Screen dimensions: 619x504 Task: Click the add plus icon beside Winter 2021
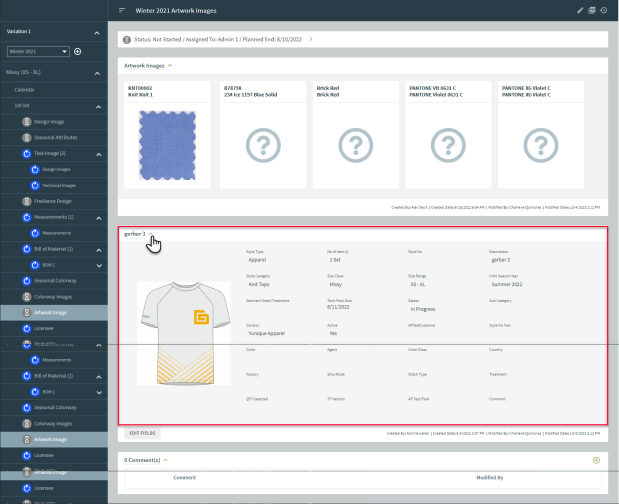[78, 51]
